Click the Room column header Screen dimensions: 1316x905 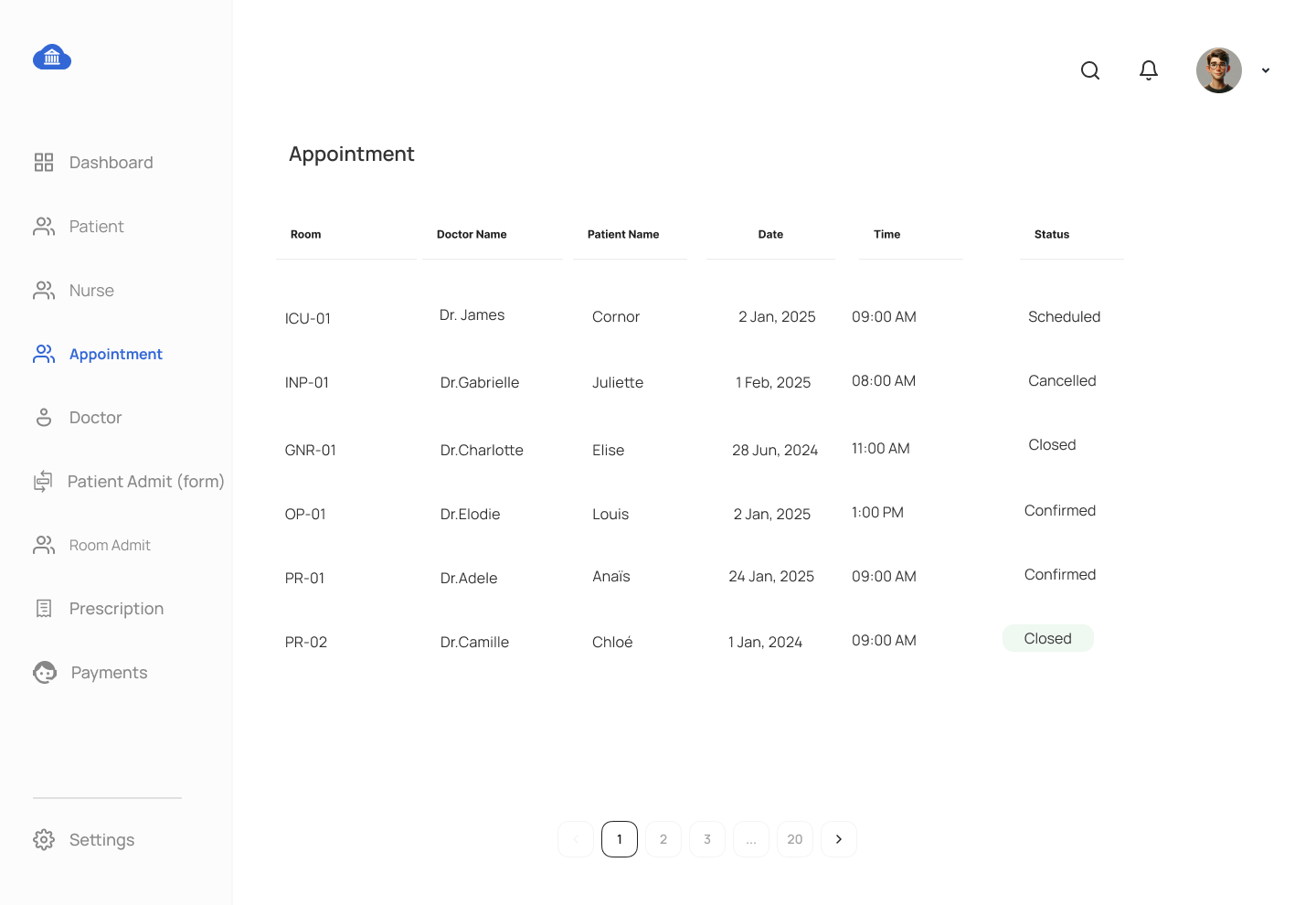[306, 235]
